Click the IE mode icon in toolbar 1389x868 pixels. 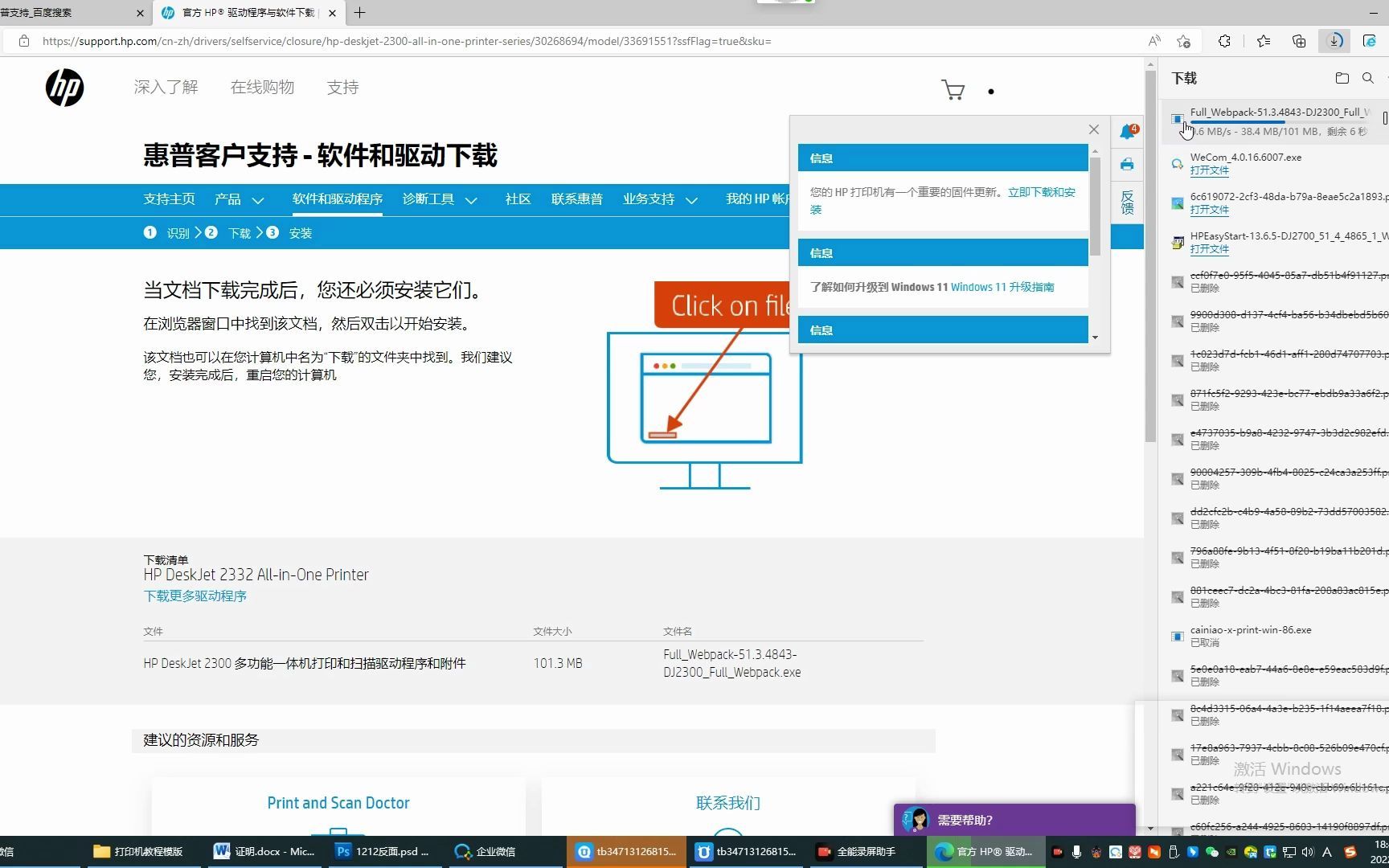coord(1370,41)
